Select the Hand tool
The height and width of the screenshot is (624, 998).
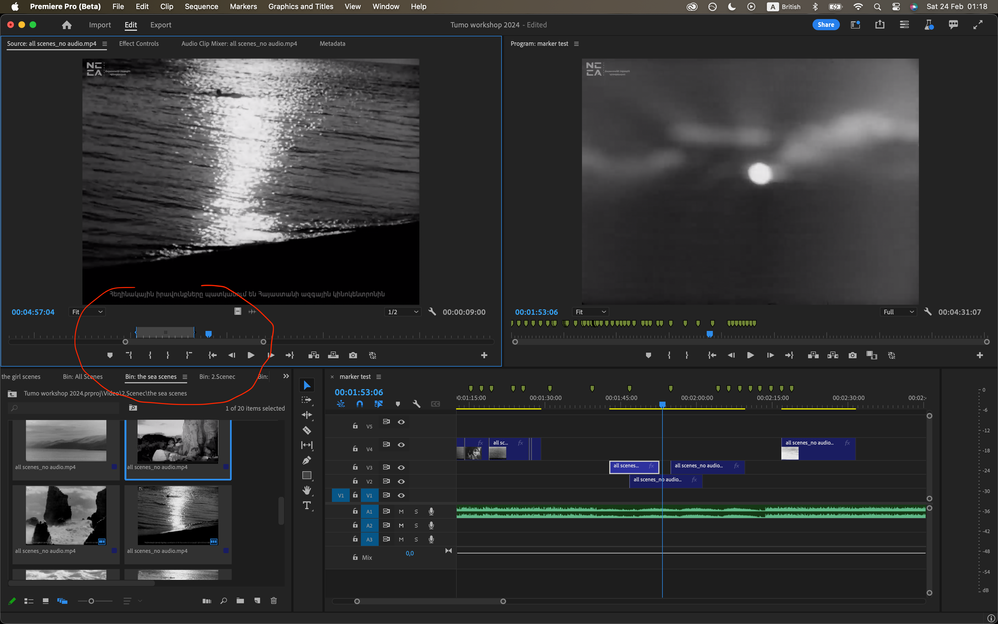pos(307,490)
